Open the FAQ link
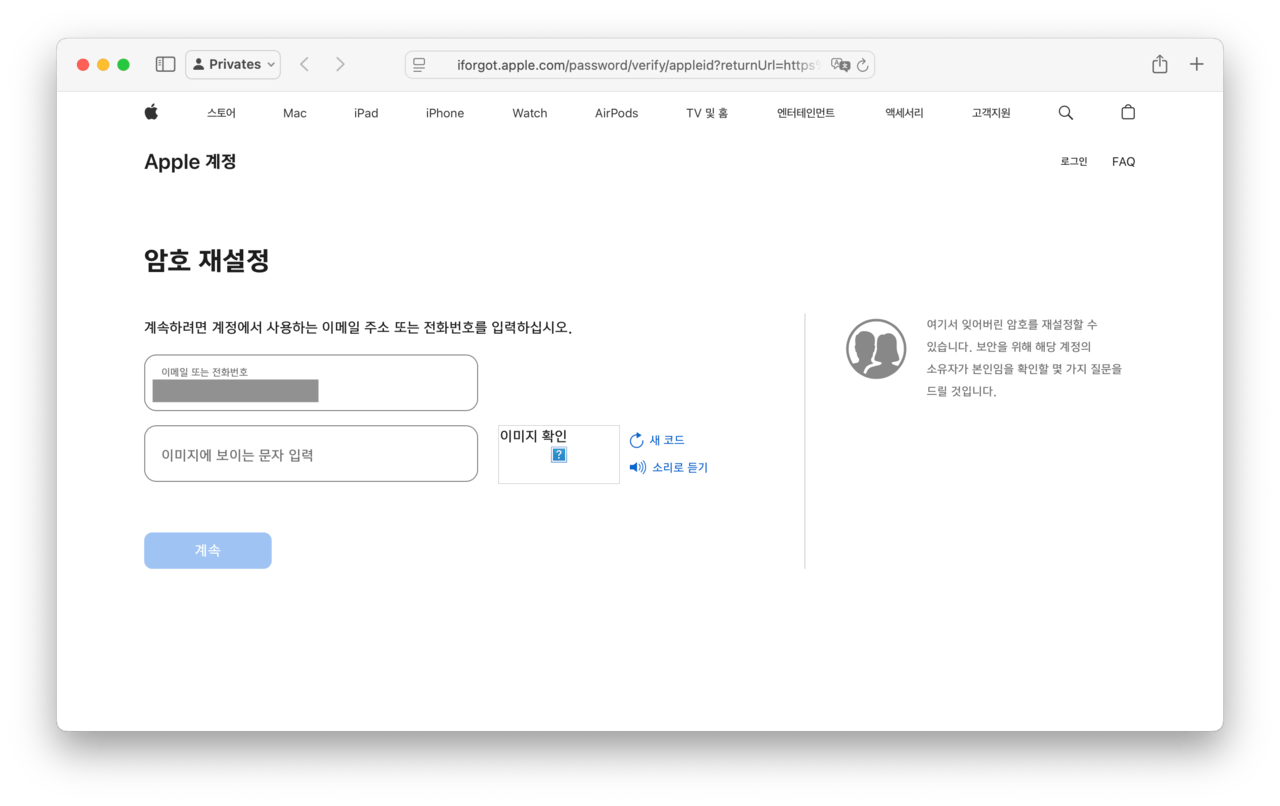Screen dimensions: 1280x806 [1123, 161]
